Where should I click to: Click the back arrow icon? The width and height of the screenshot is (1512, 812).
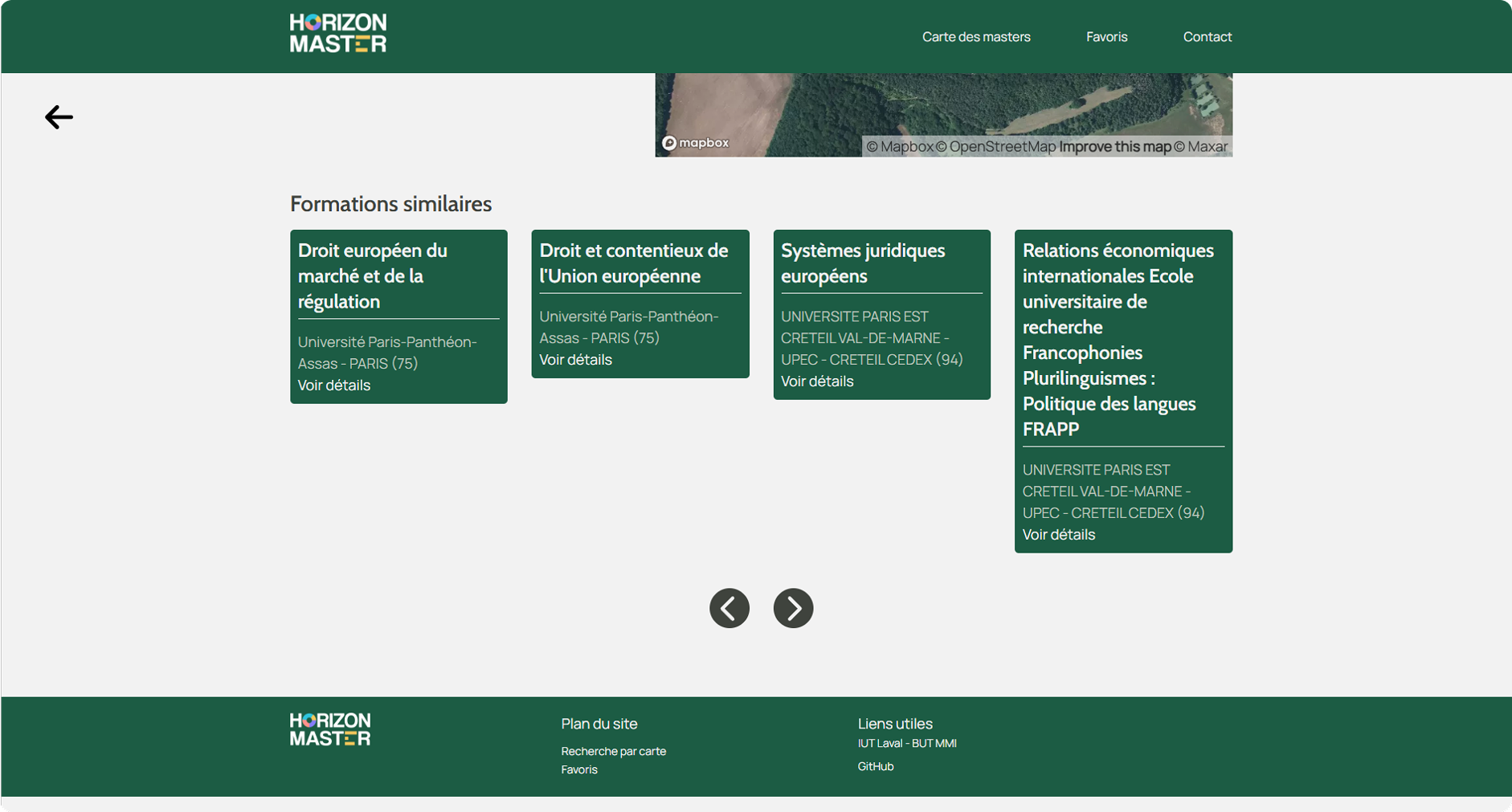pyautogui.click(x=59, y=117)
